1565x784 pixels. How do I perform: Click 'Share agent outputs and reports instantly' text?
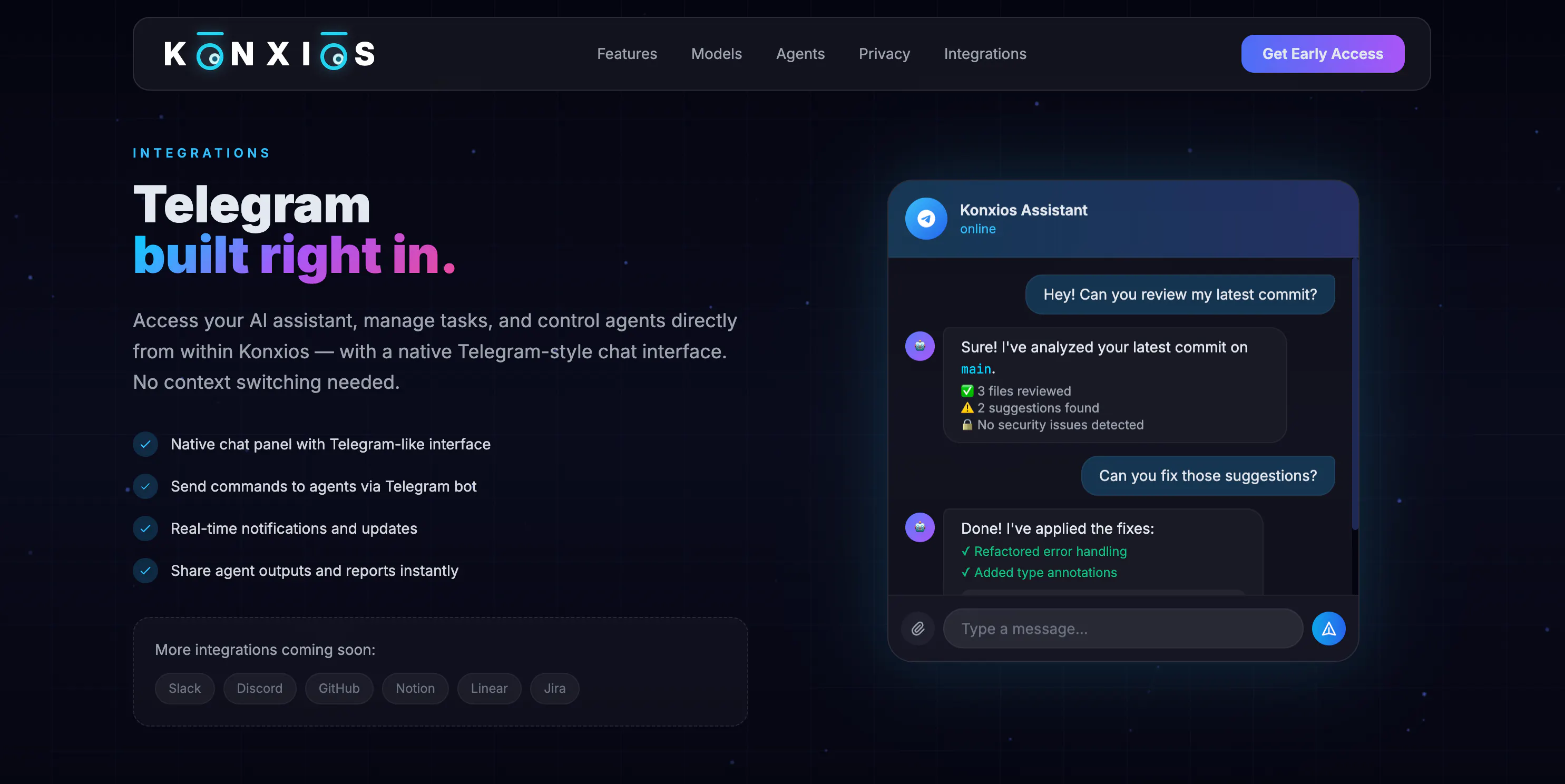[314, 570]
